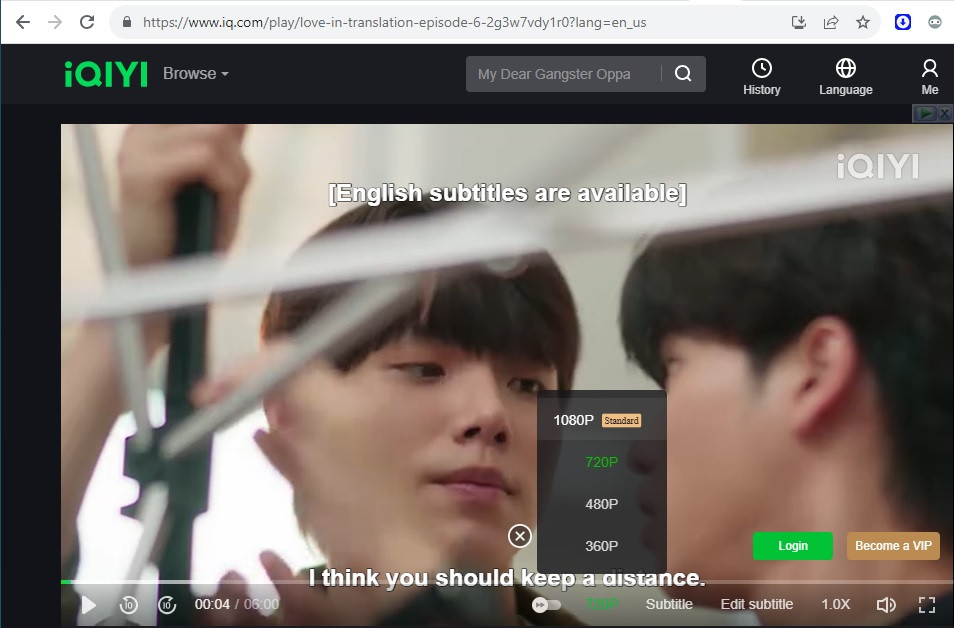Open the Subtitle options
This screenshot has width=954, height=628.
tap(669, 604)
